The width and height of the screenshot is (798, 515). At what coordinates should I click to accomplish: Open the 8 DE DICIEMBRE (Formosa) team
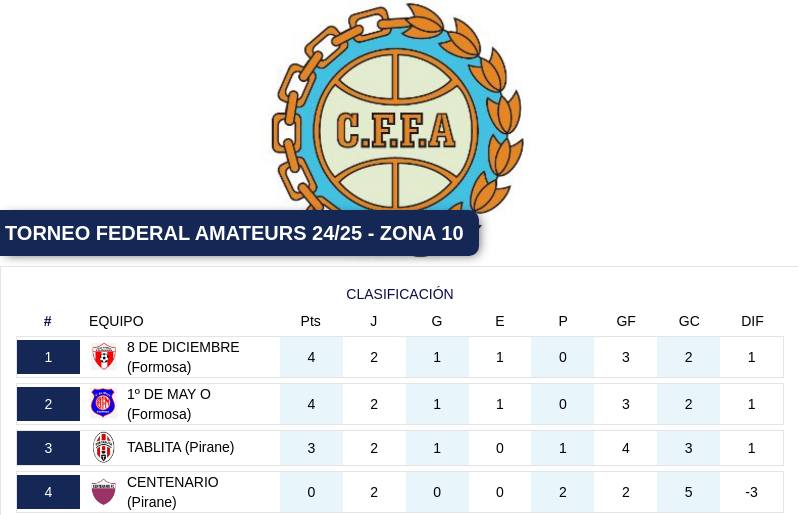(x=183, y=357)
